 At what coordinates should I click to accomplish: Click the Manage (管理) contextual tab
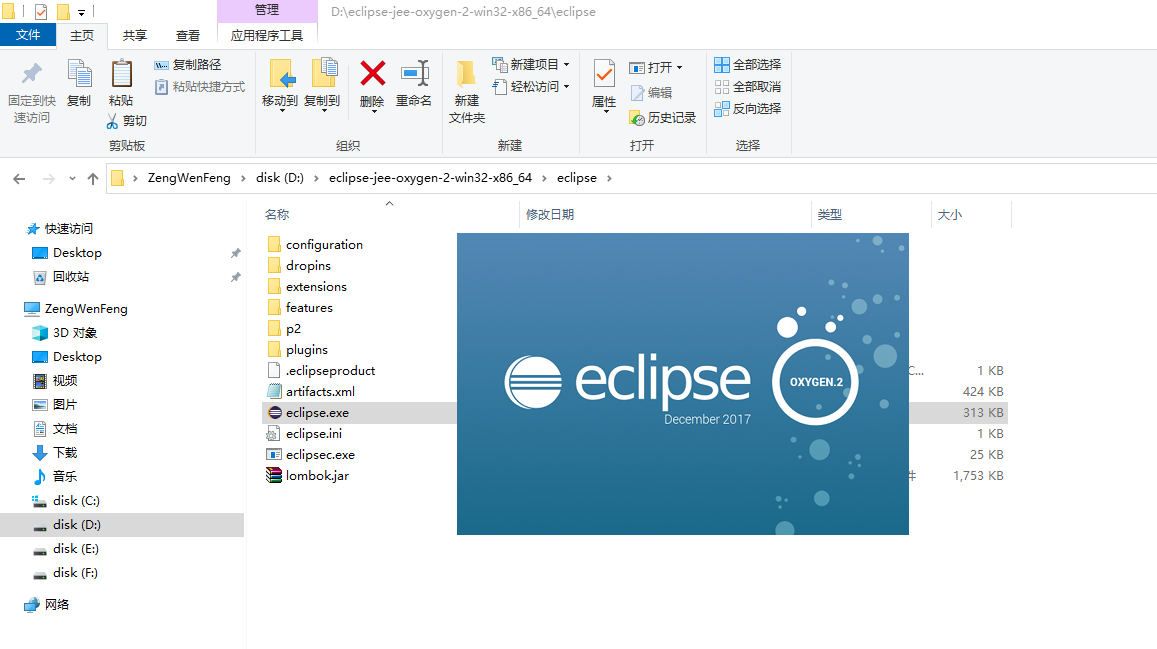point(267,10)
